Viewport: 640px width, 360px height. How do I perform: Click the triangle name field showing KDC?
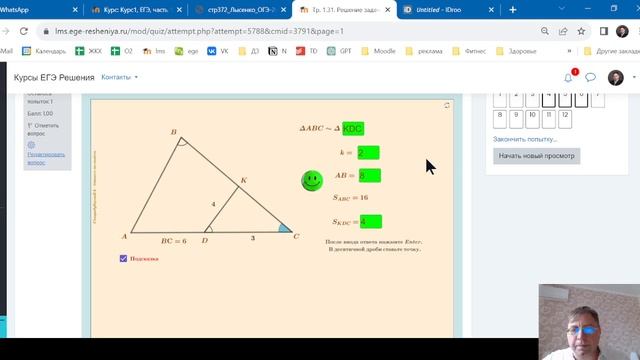point(353,129)
